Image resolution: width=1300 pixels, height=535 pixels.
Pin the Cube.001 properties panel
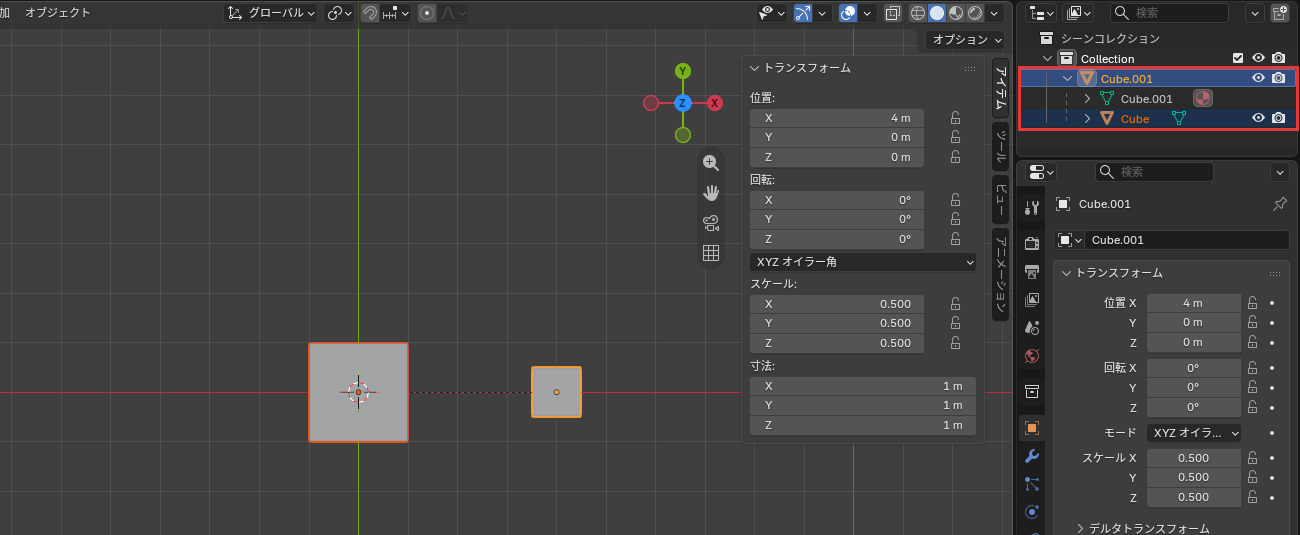pyautogui.click(x=1279, y=204)
